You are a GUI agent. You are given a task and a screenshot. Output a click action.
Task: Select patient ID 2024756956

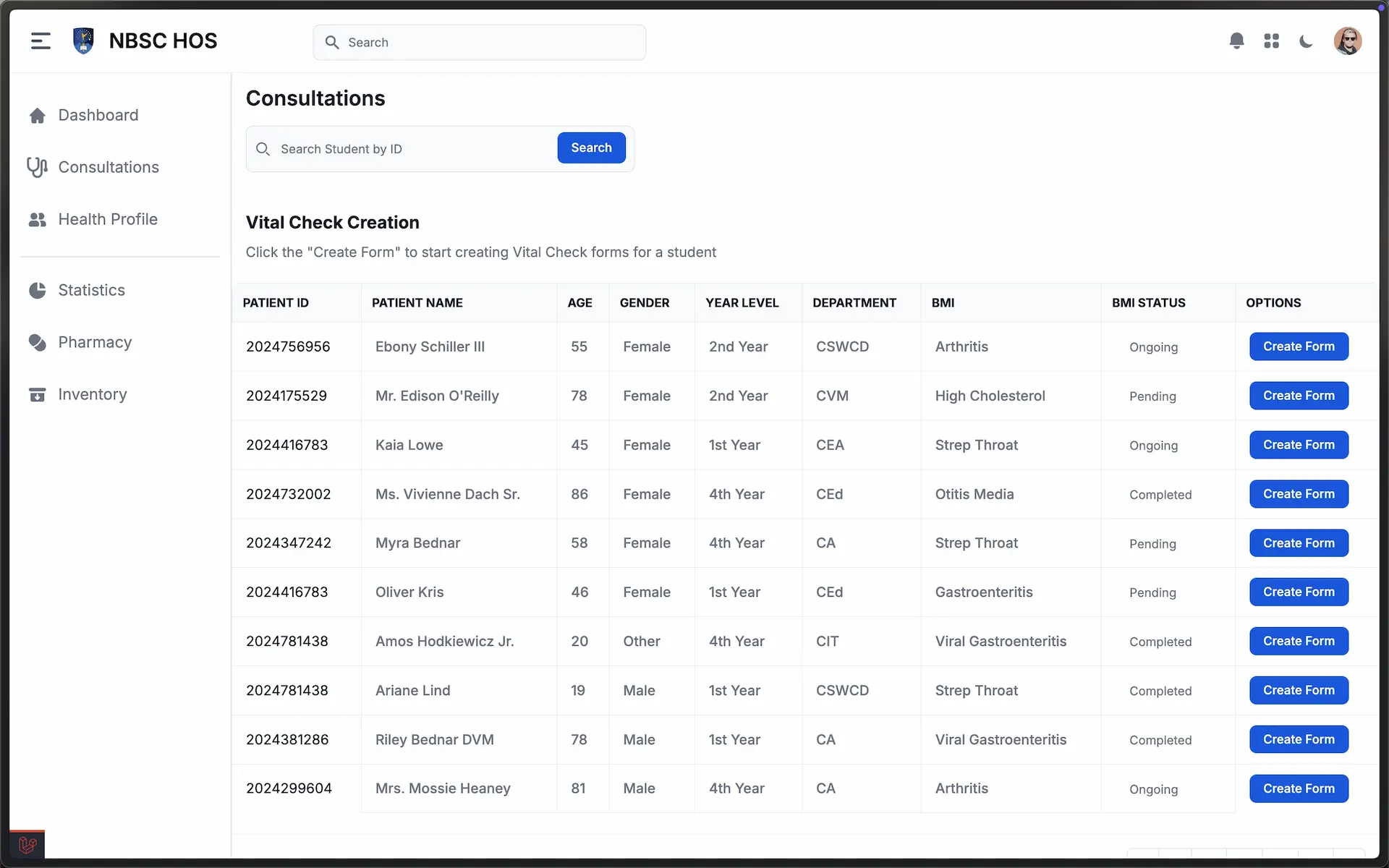coord(288,347)
